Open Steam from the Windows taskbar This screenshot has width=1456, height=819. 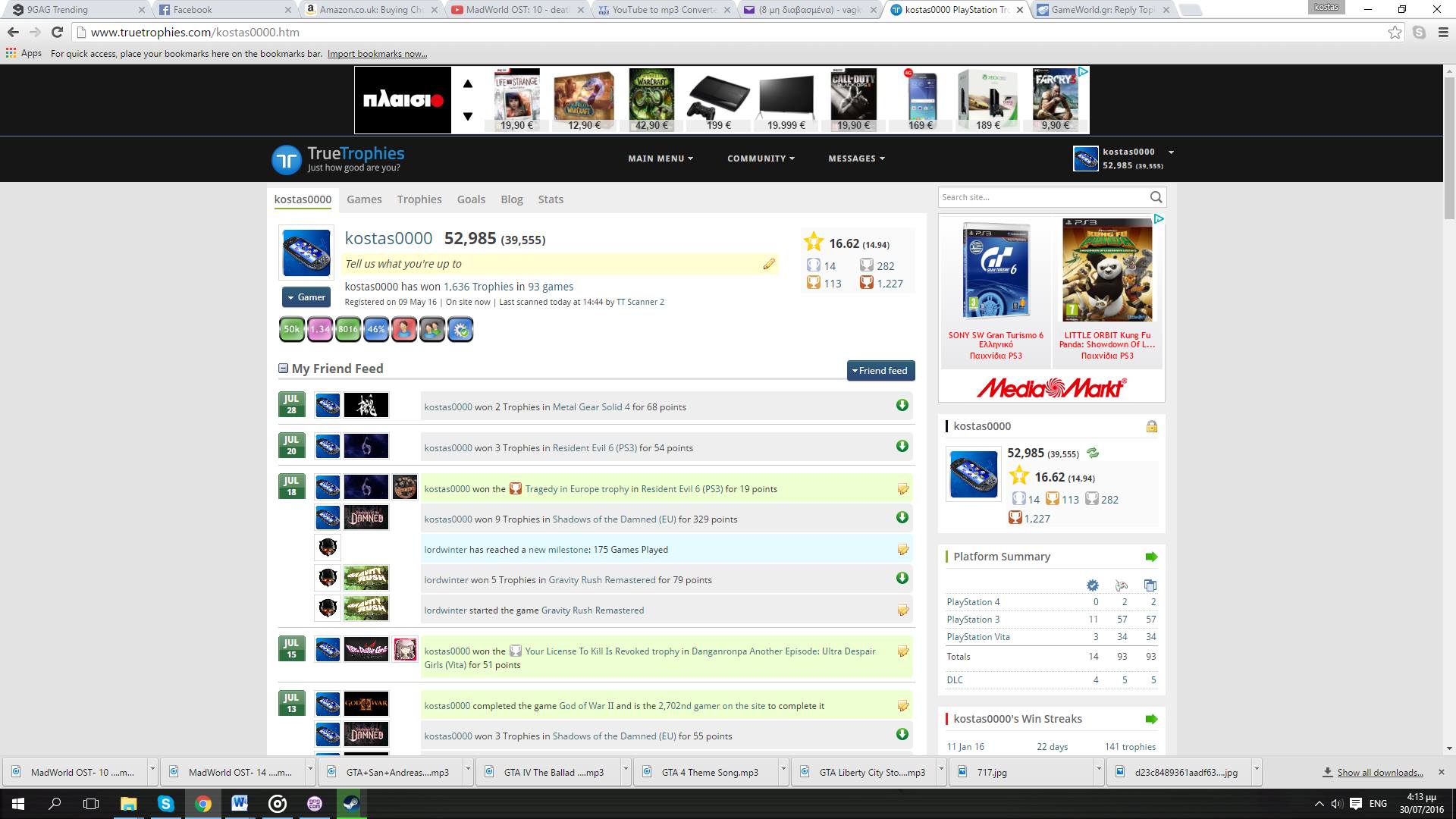pos(351,803)
